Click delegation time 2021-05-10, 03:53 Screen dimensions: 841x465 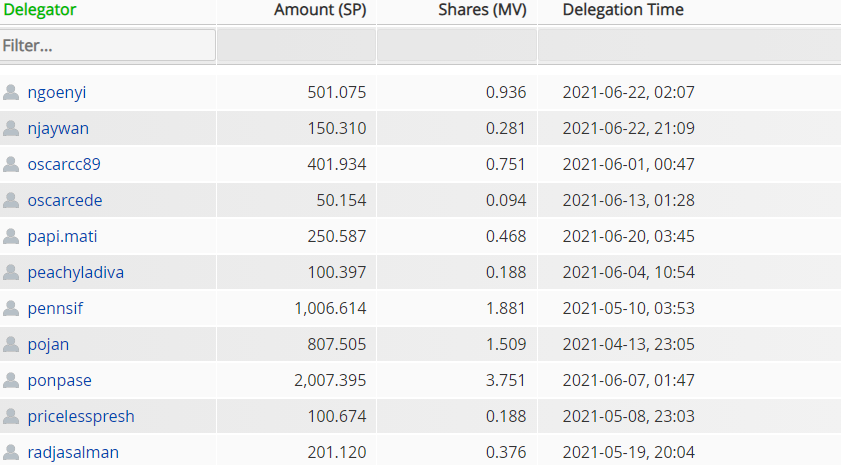[629, 308]
